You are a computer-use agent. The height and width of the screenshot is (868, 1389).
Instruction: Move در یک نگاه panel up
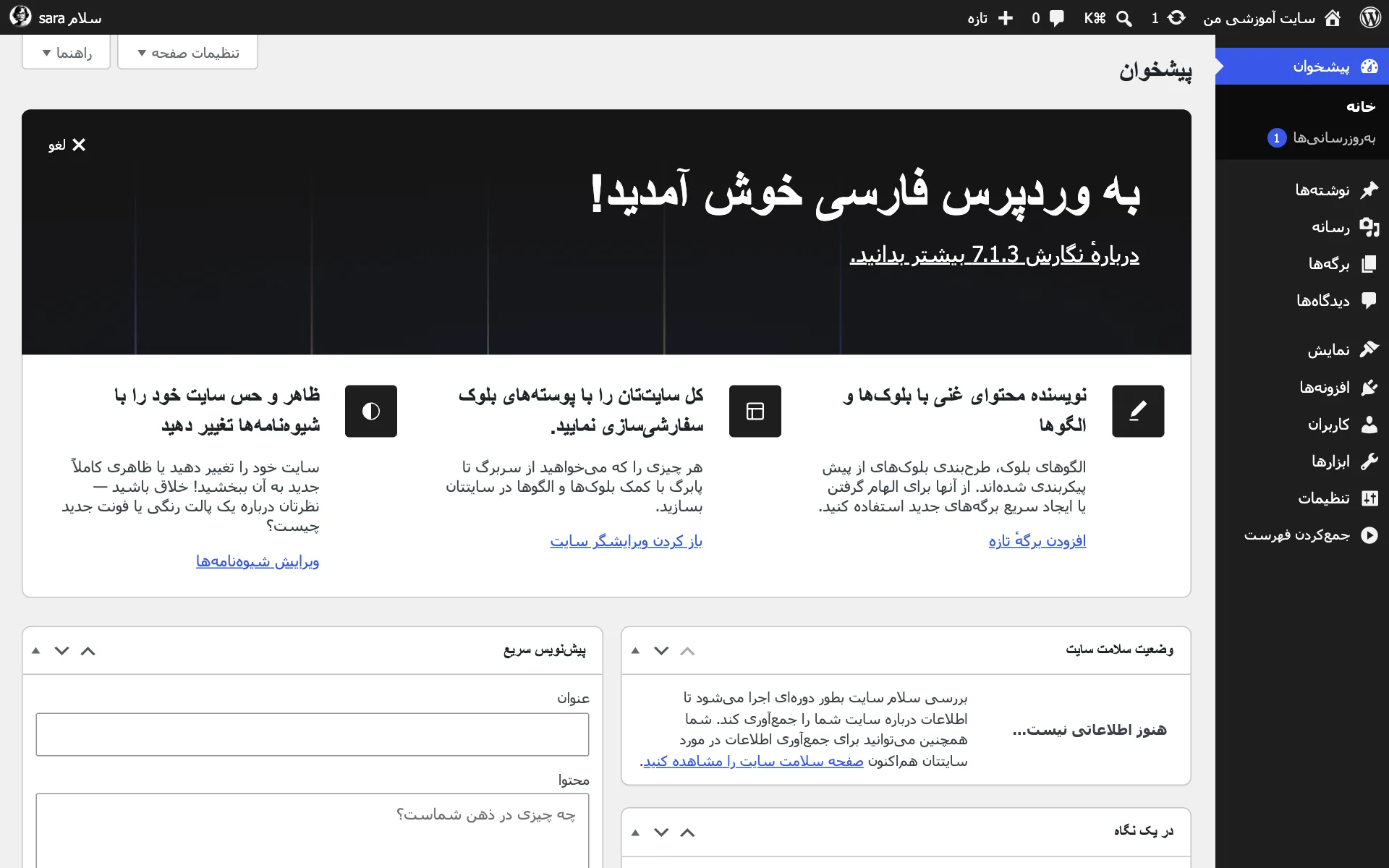pos(687,833)
